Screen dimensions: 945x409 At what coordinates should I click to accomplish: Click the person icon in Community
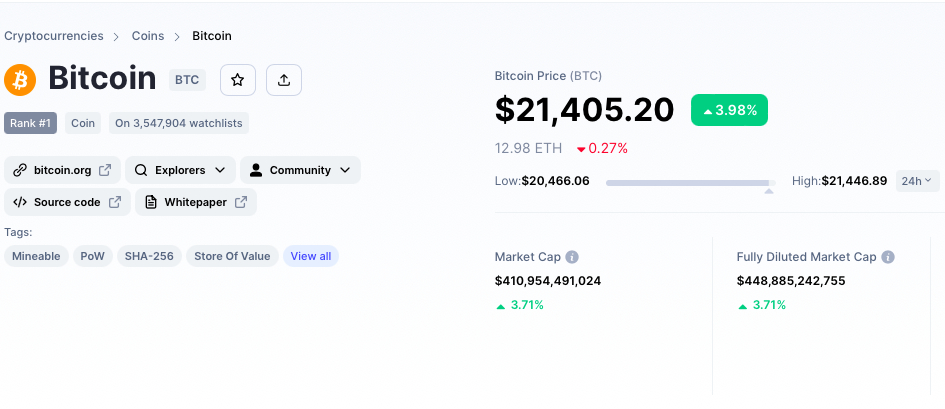pyautogui.click(x=256, y=170)
